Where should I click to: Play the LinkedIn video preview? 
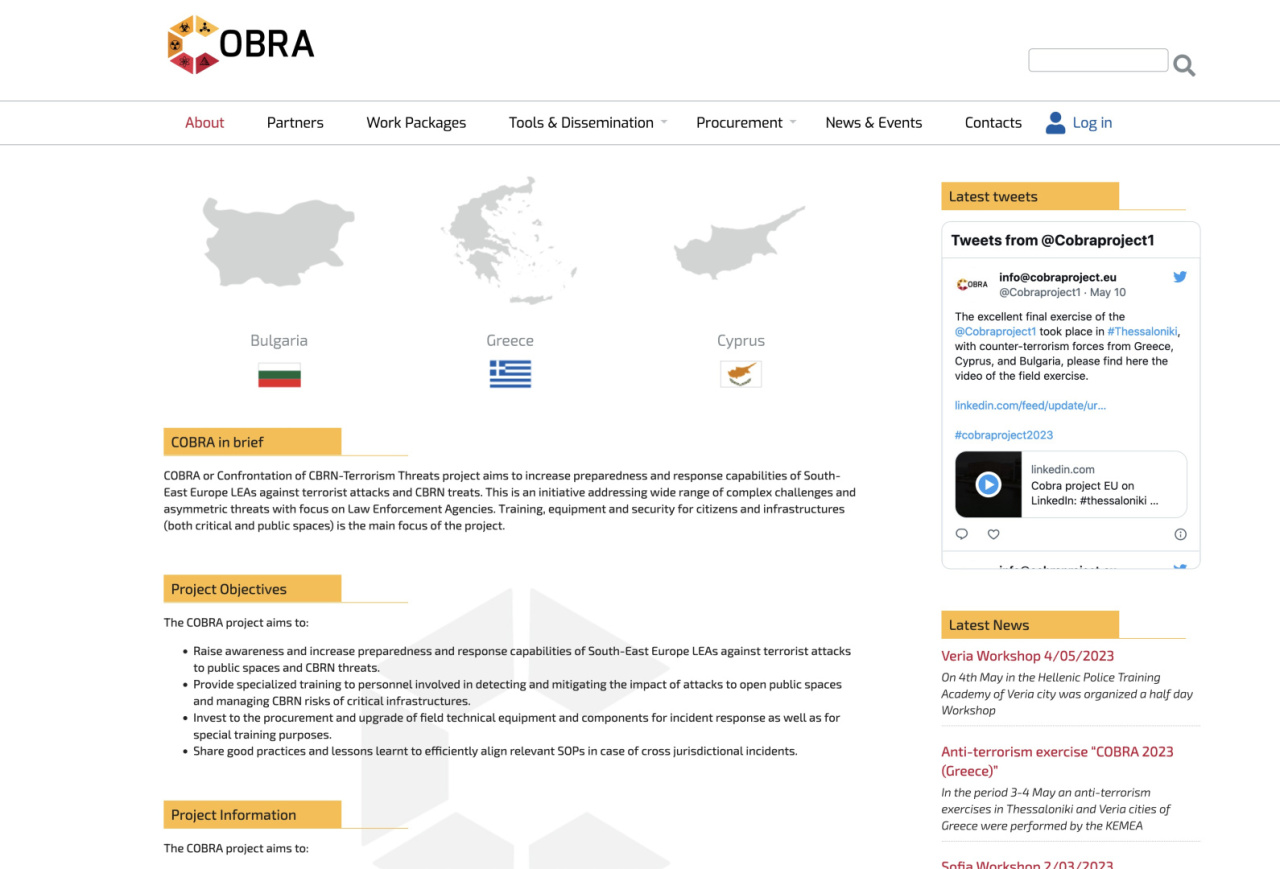click(988, 485)
